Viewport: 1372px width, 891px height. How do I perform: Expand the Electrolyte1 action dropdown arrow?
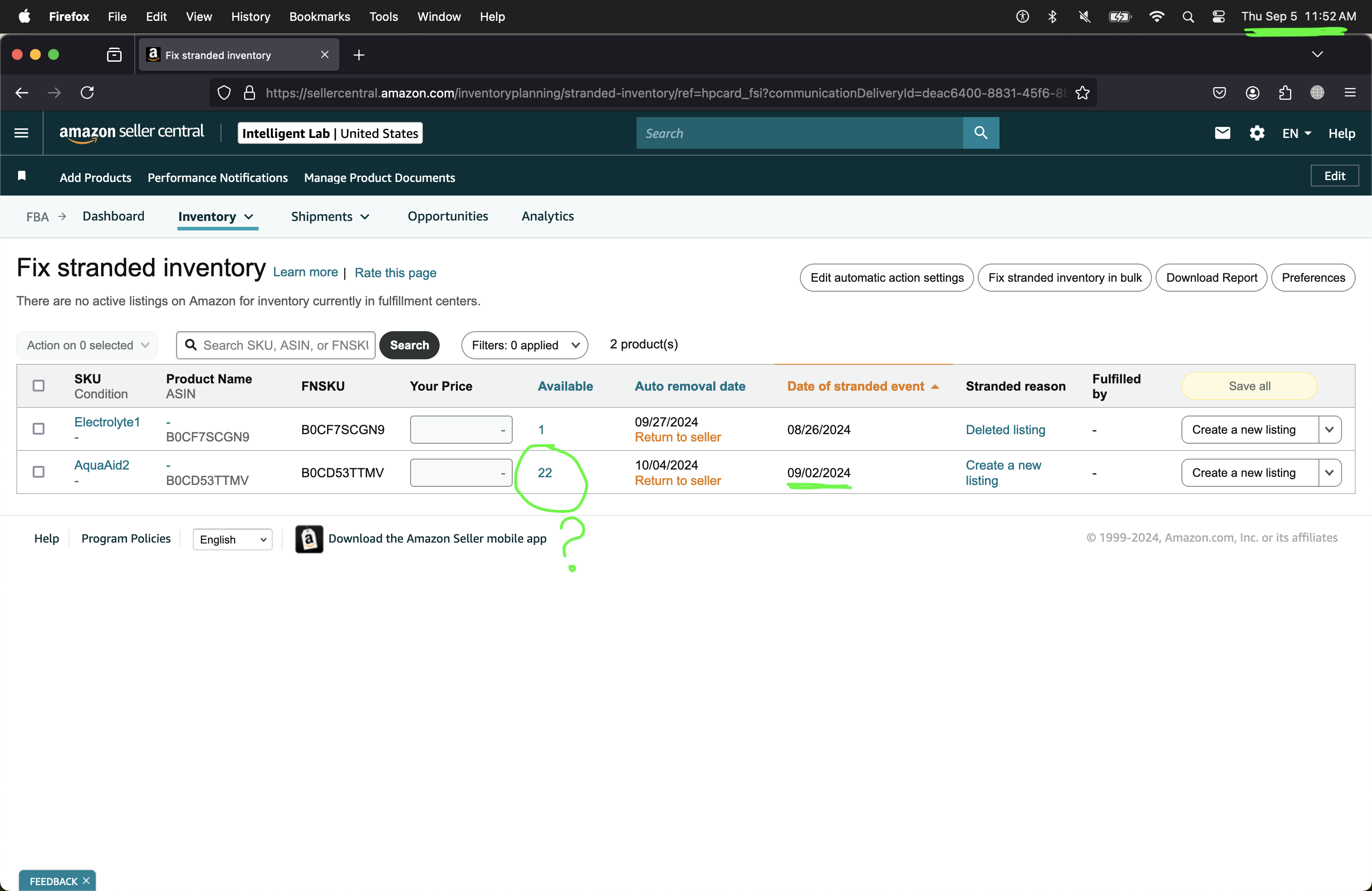[1329, 429]
